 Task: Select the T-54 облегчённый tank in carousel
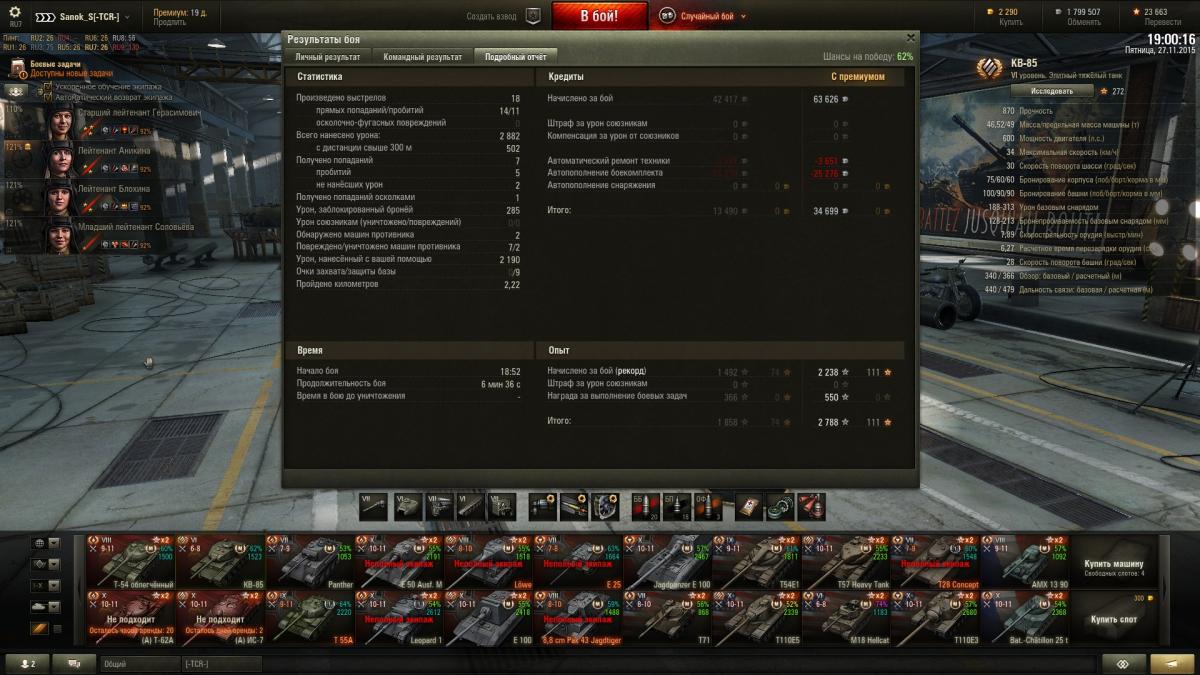click(x=130, y=562)
